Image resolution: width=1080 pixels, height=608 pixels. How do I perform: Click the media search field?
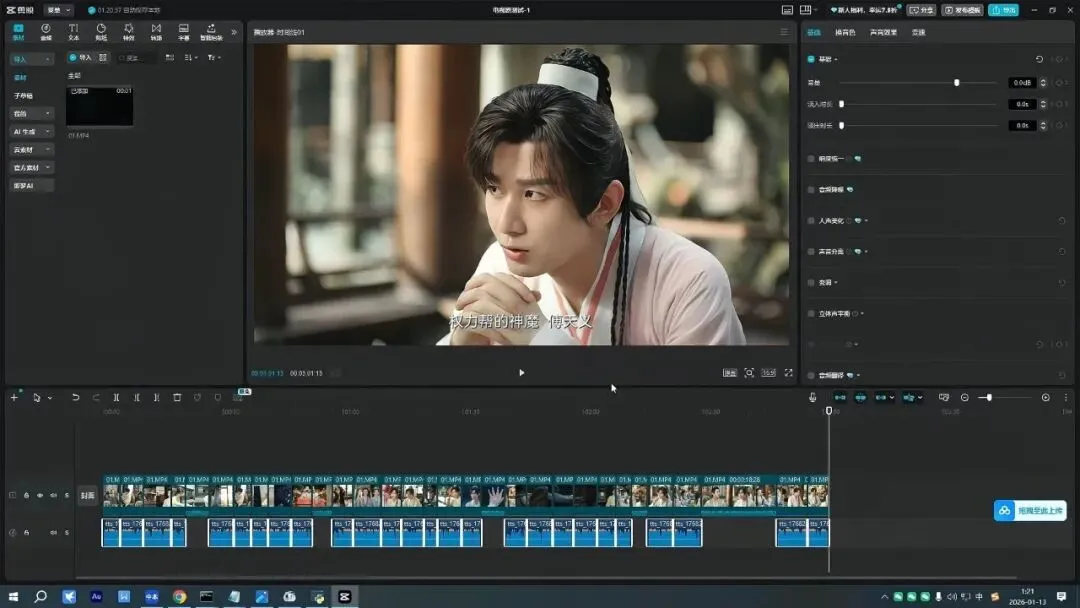coord(136,58)
